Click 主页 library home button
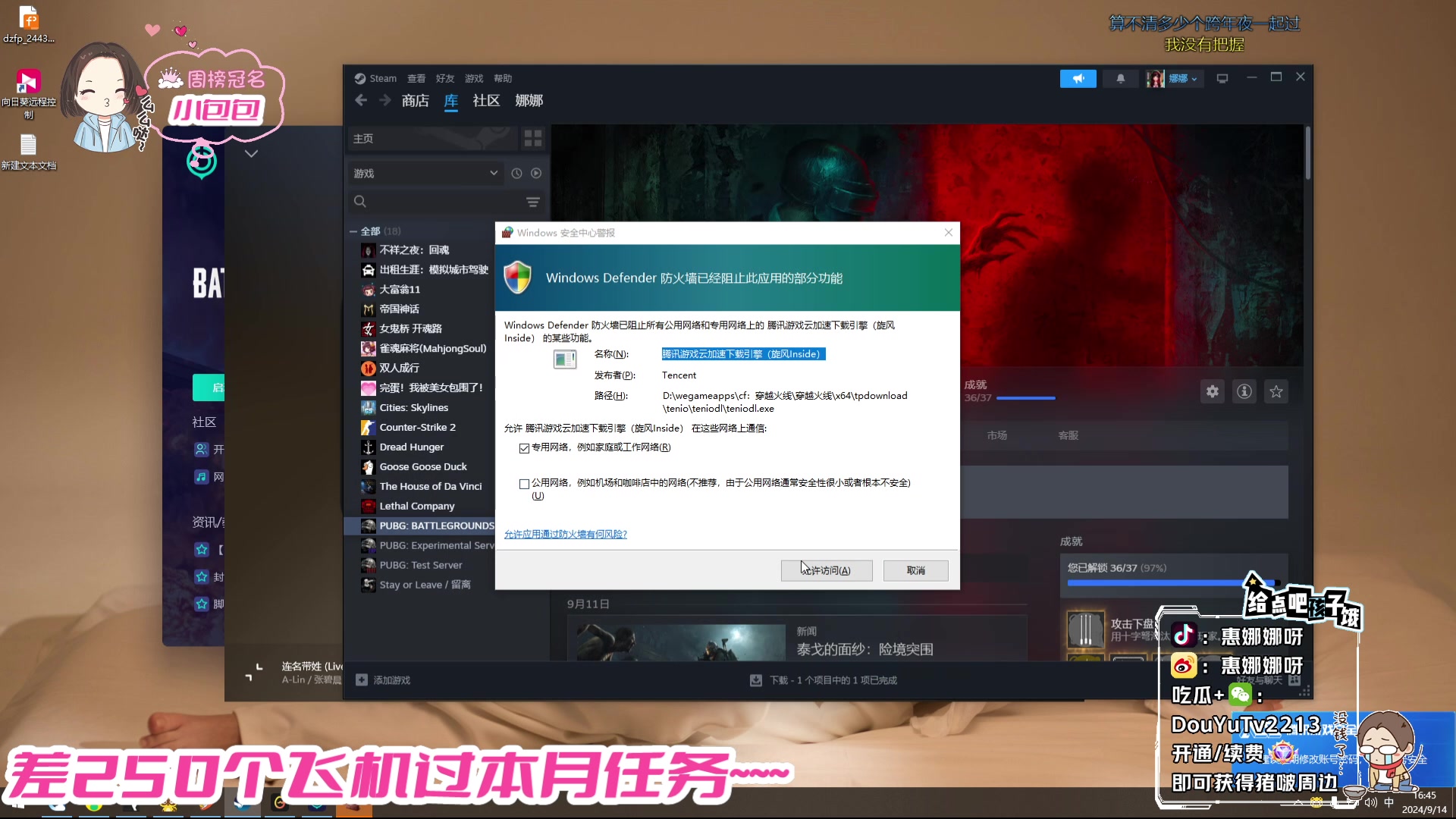The height and width of the screenshot is (819, 1456). 432,138
